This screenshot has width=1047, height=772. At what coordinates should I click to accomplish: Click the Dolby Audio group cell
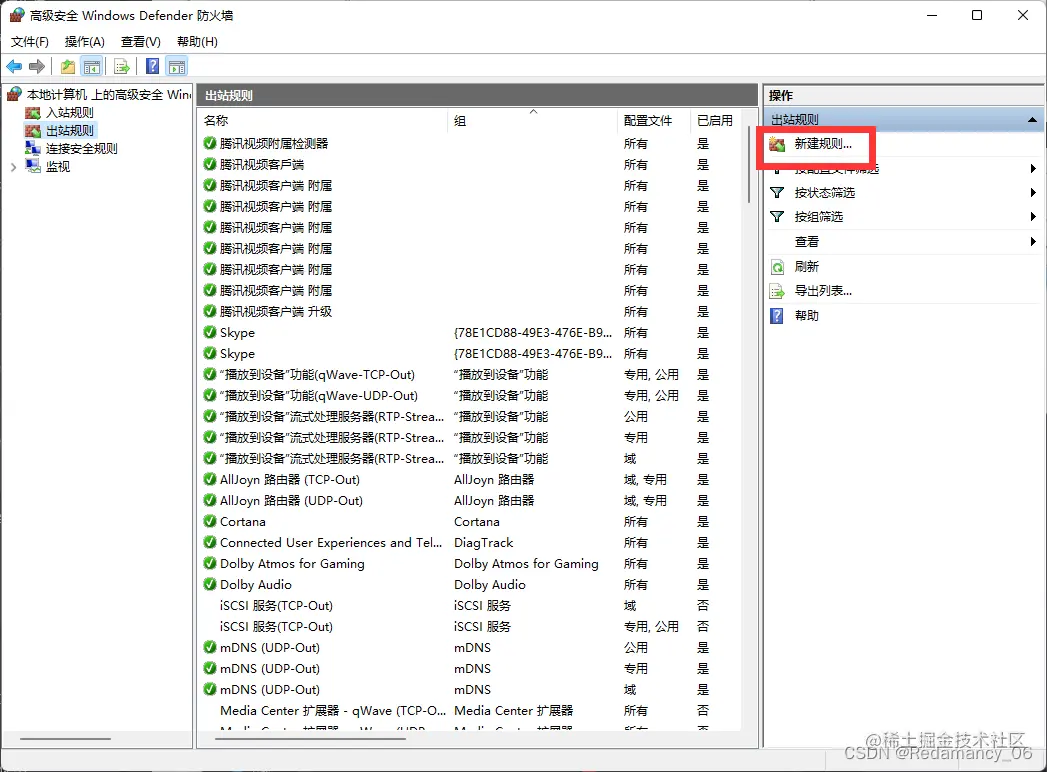coord(489,584)
